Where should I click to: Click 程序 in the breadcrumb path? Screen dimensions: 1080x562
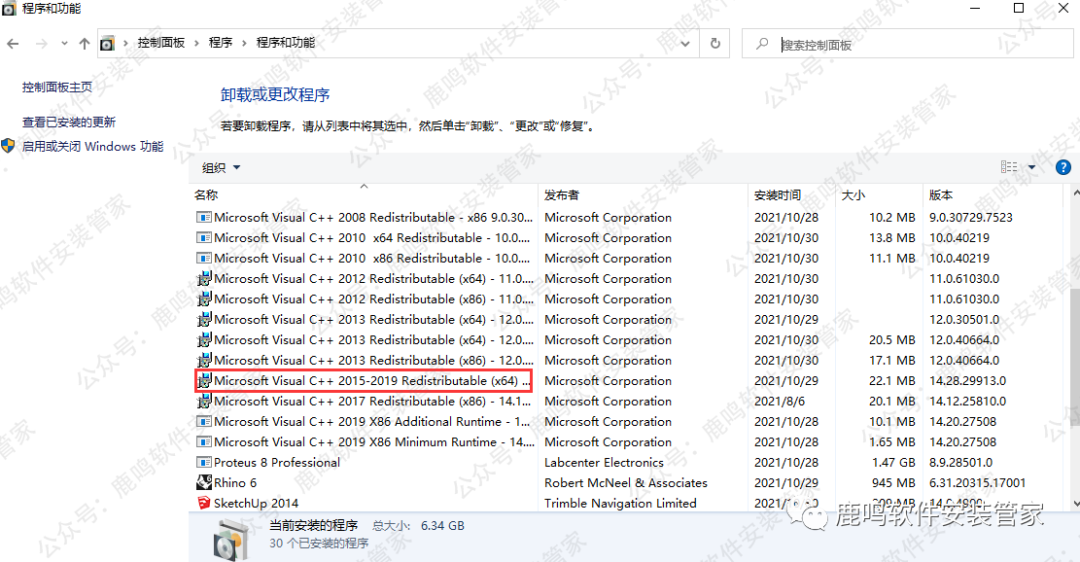pyautogui.click(x=220, y=43)
